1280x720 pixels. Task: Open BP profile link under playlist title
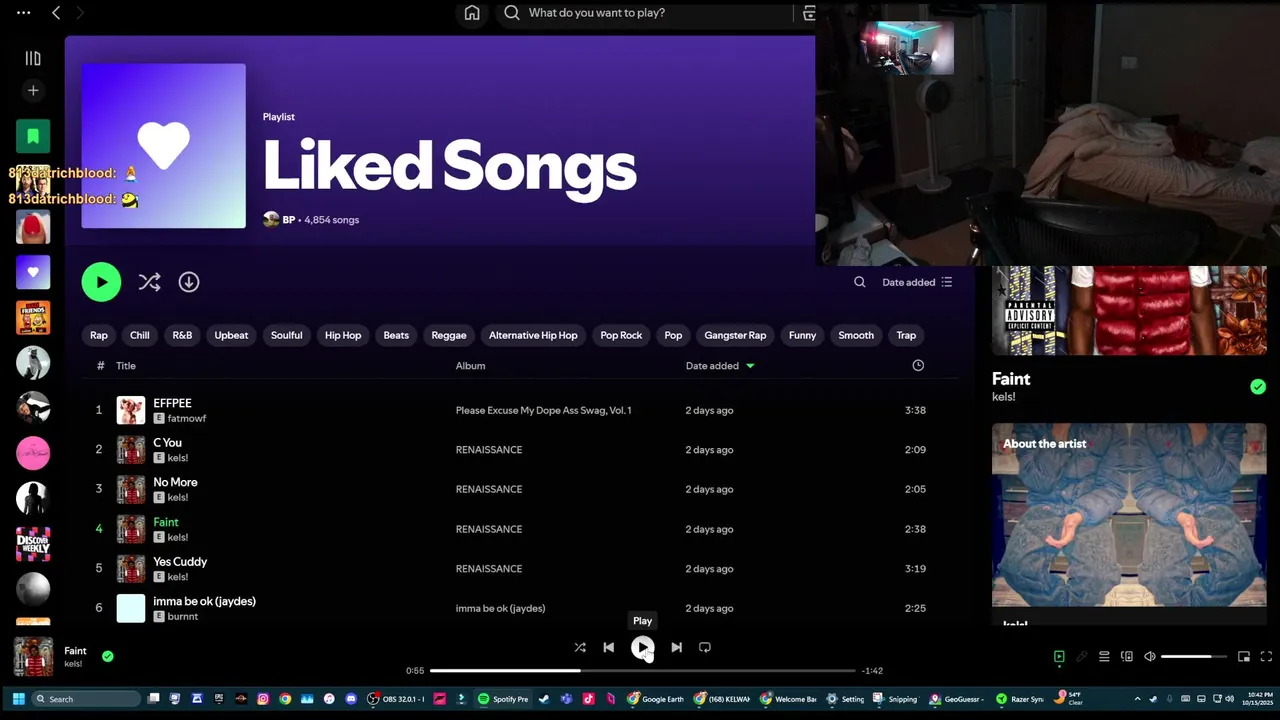[288, 220]
